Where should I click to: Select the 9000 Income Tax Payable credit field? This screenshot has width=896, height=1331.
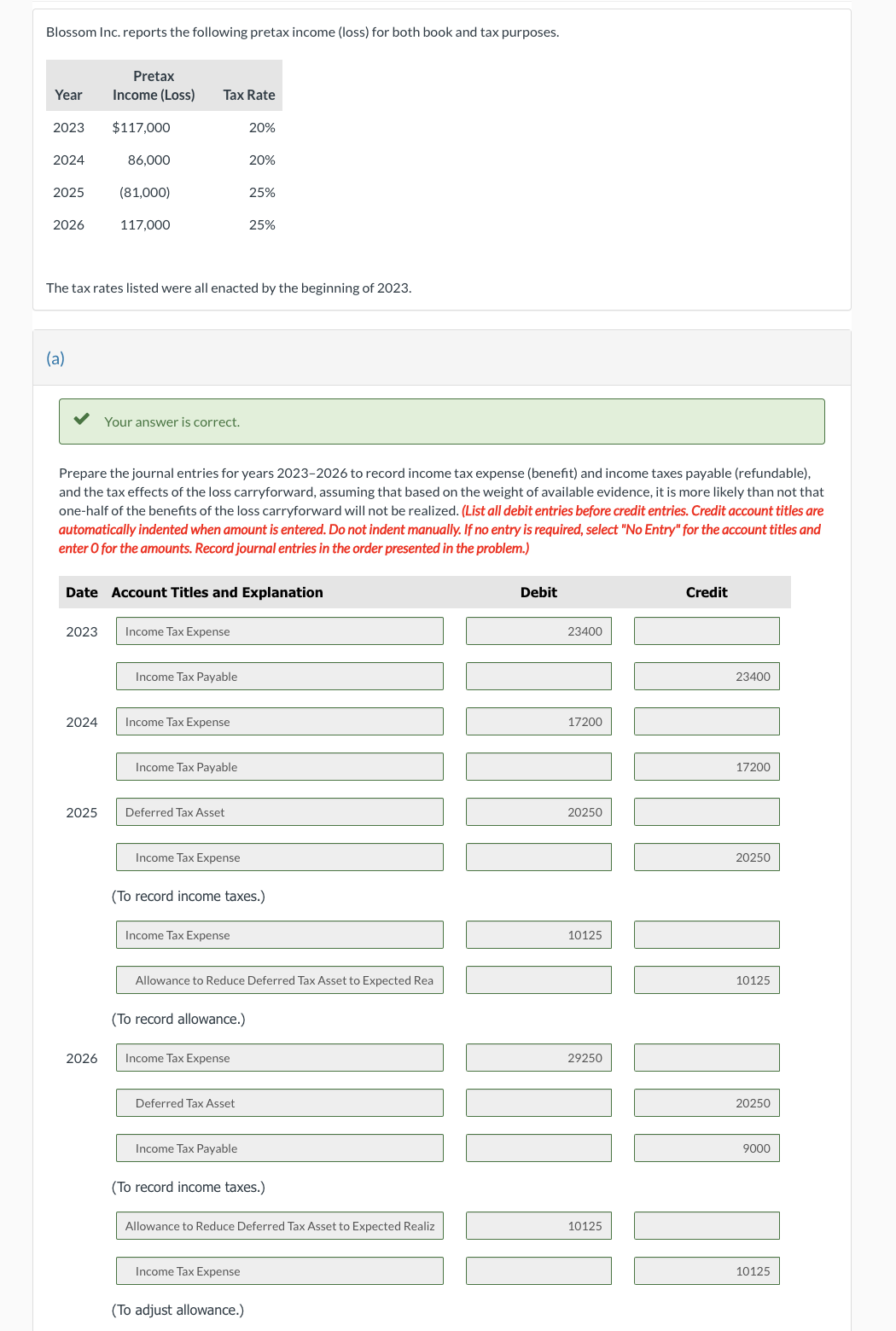tap(707, 1148)
